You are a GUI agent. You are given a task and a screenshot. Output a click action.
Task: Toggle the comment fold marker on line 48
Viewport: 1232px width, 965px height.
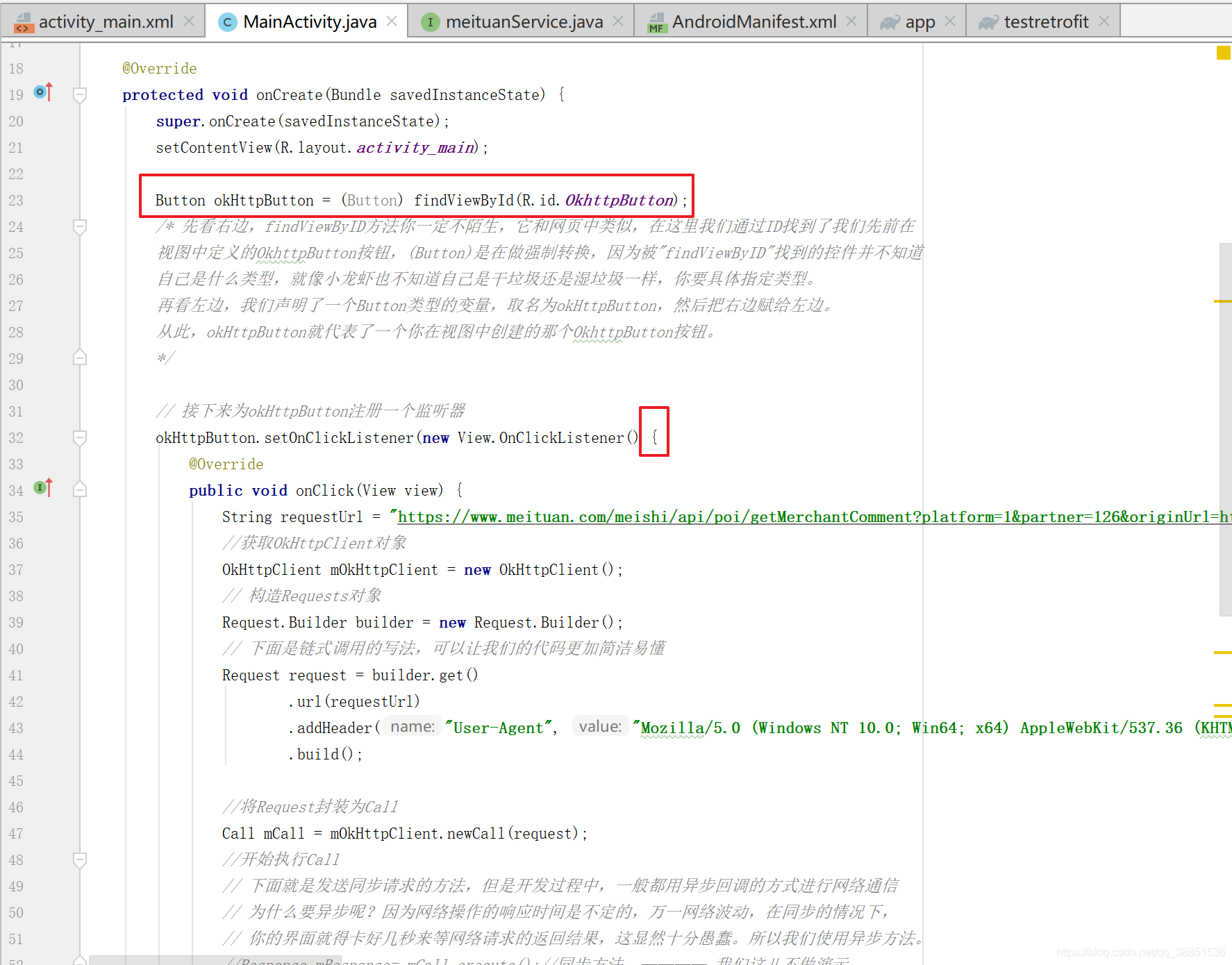[80, 859]
